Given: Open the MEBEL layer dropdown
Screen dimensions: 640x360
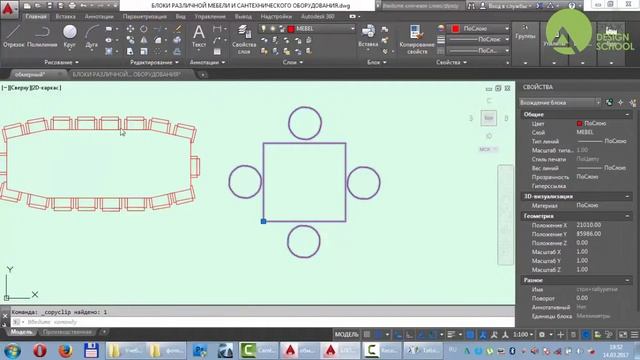Looking at the screenshot, I should pyautogui.click(x=353, y=29).
